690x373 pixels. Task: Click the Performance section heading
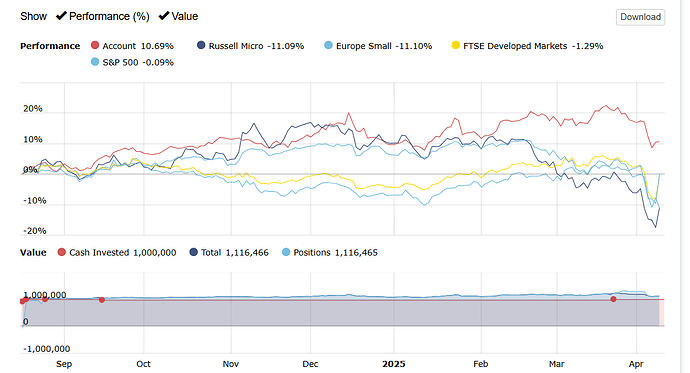50,46
